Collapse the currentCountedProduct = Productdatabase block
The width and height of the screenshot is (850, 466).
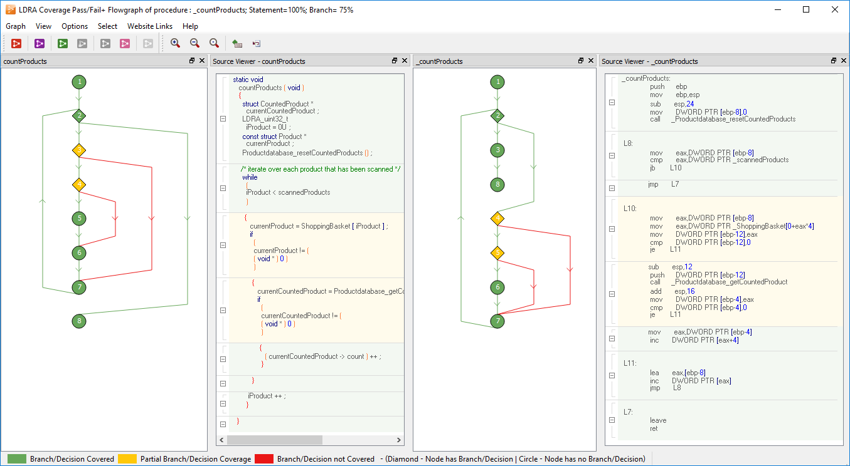click(x=223, y=310)
